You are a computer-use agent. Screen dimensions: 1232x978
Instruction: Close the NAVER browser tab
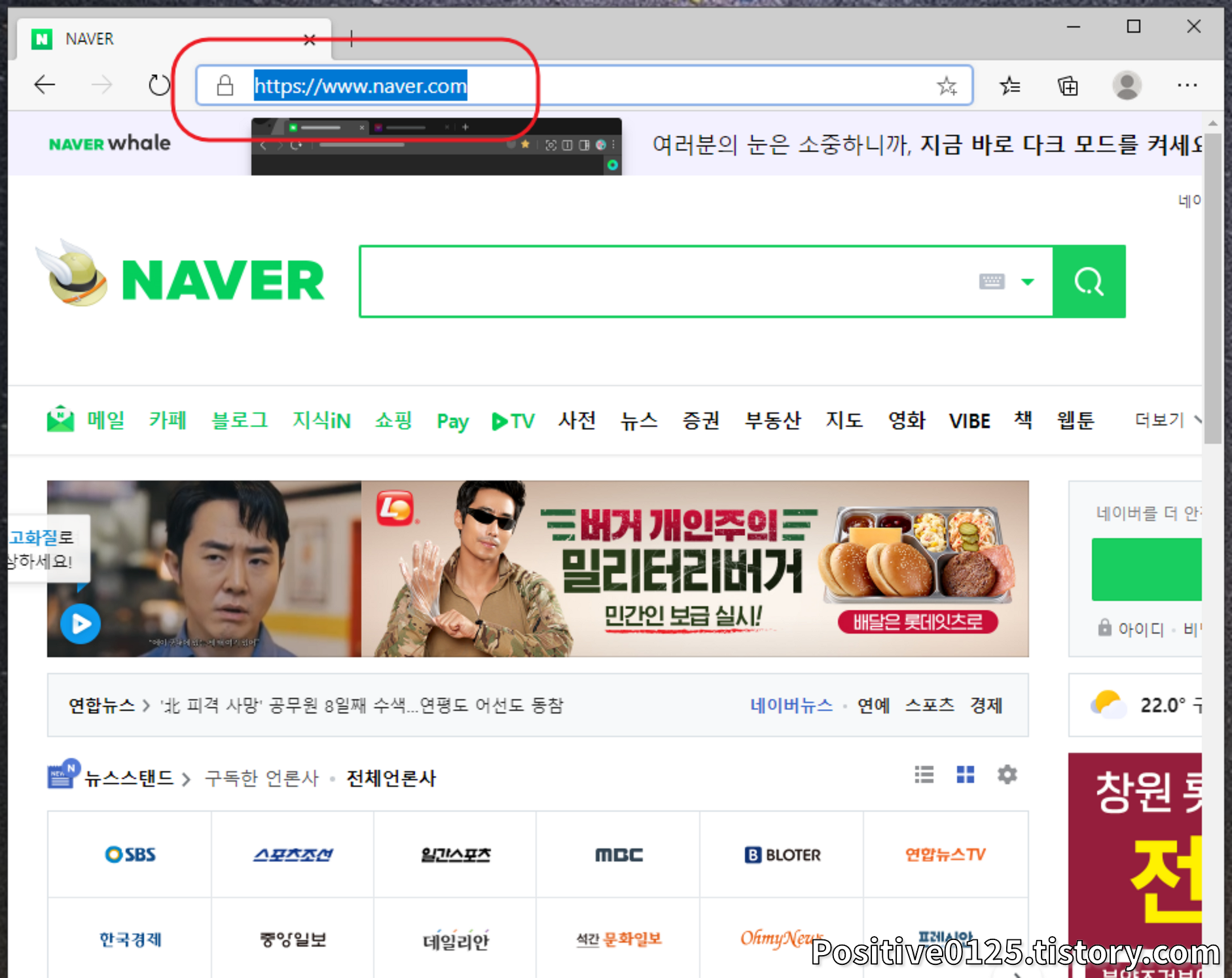310,40
